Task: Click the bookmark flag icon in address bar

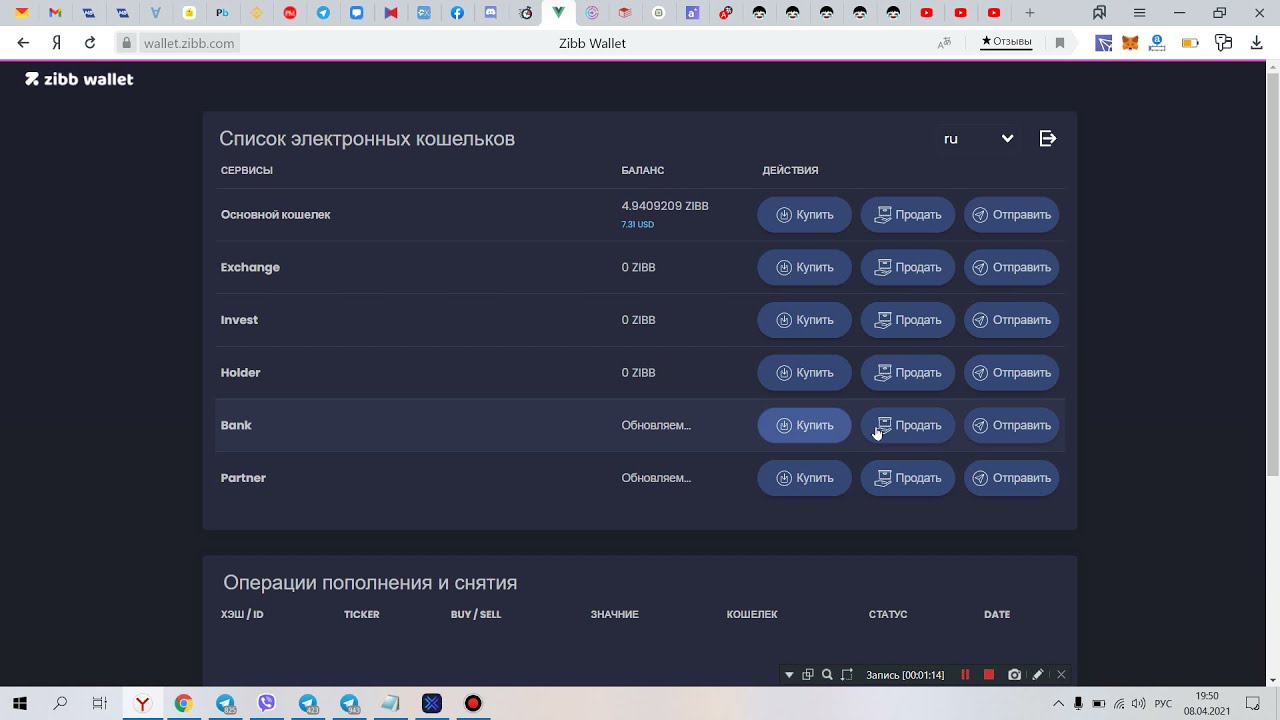Action: click(1060, 43)
